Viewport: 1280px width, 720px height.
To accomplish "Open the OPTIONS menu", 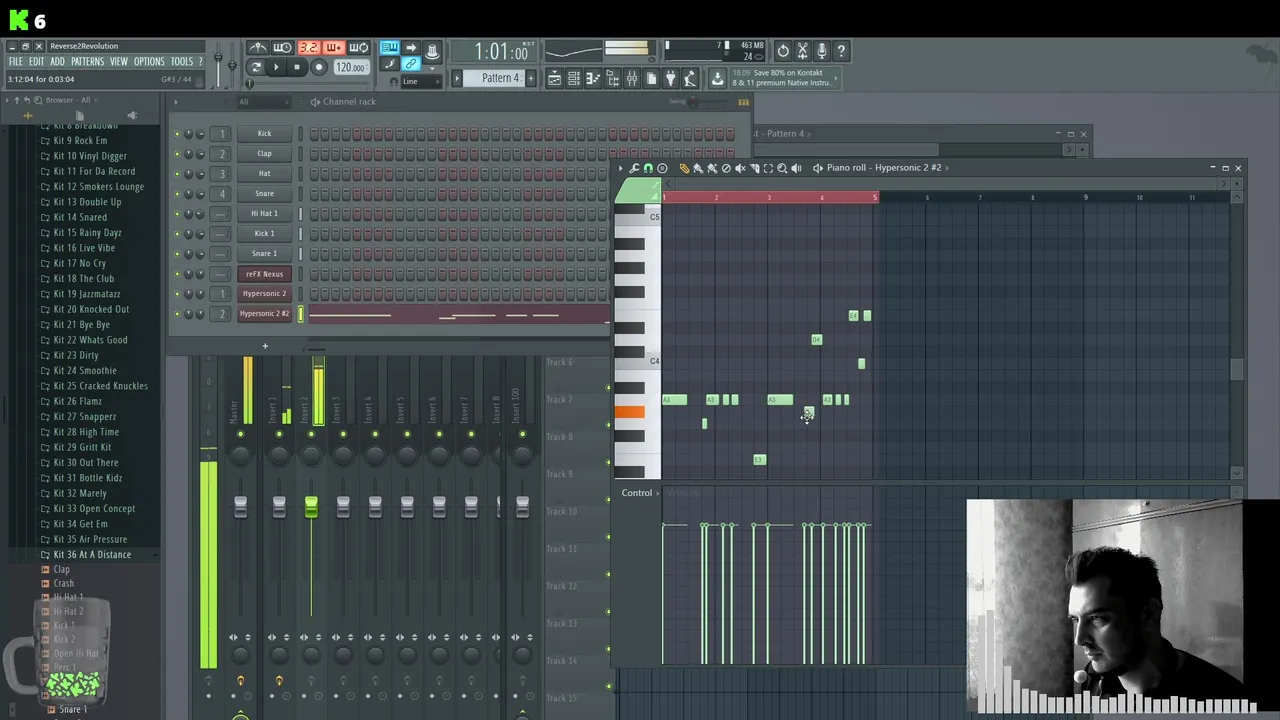I will pyautogui.click(x=149, y=62).
